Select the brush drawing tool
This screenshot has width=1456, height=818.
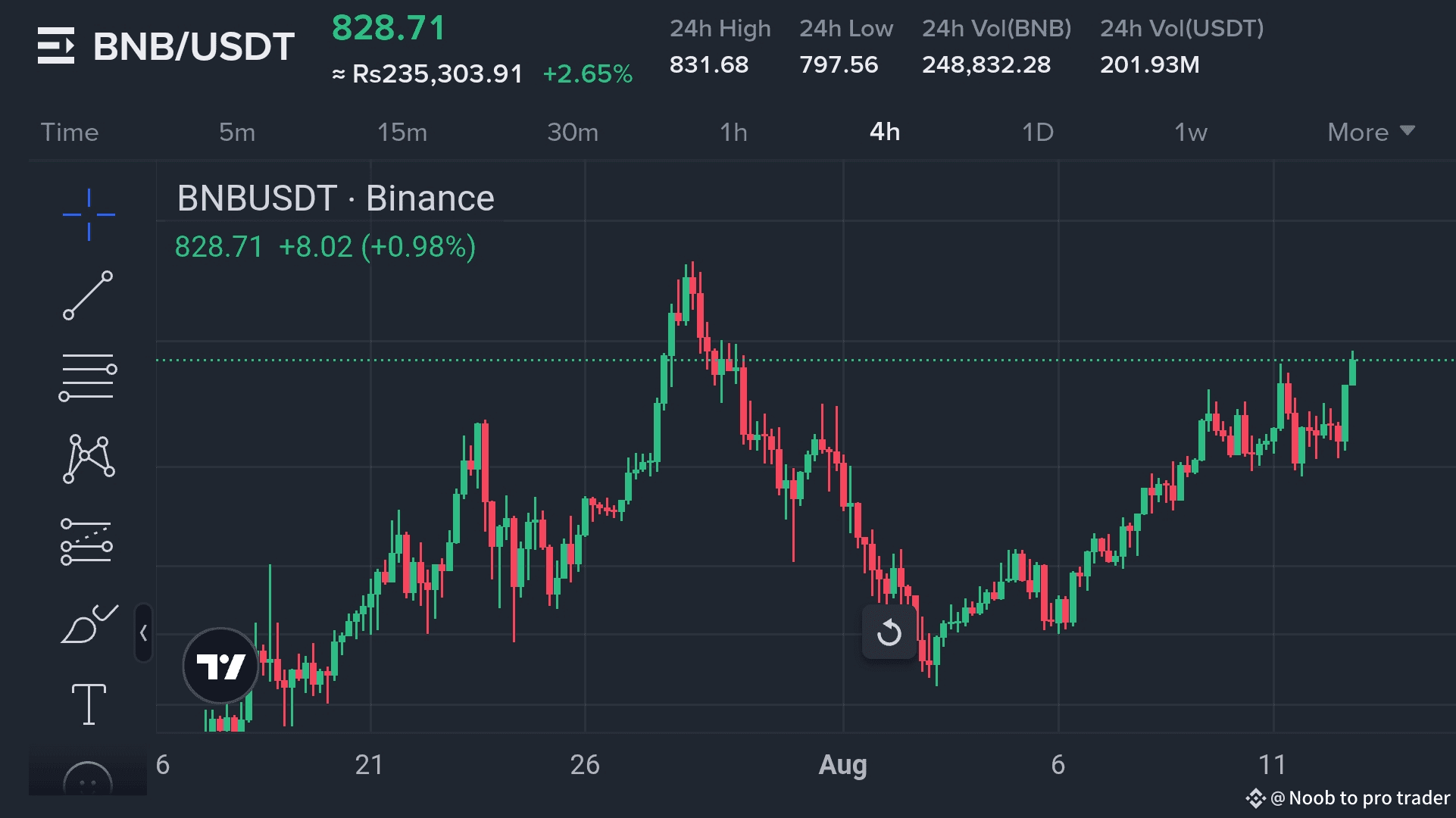[89, 625]
